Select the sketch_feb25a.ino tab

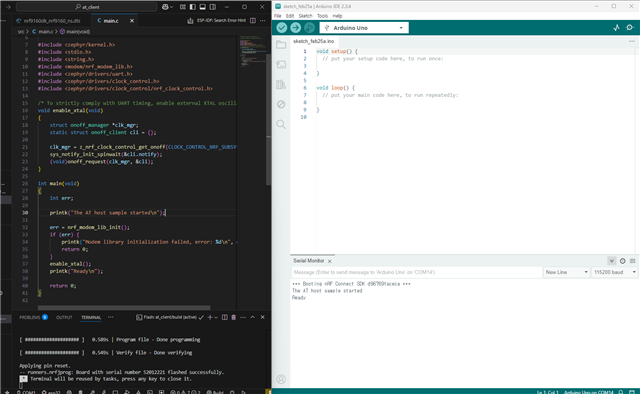[313, 41]
